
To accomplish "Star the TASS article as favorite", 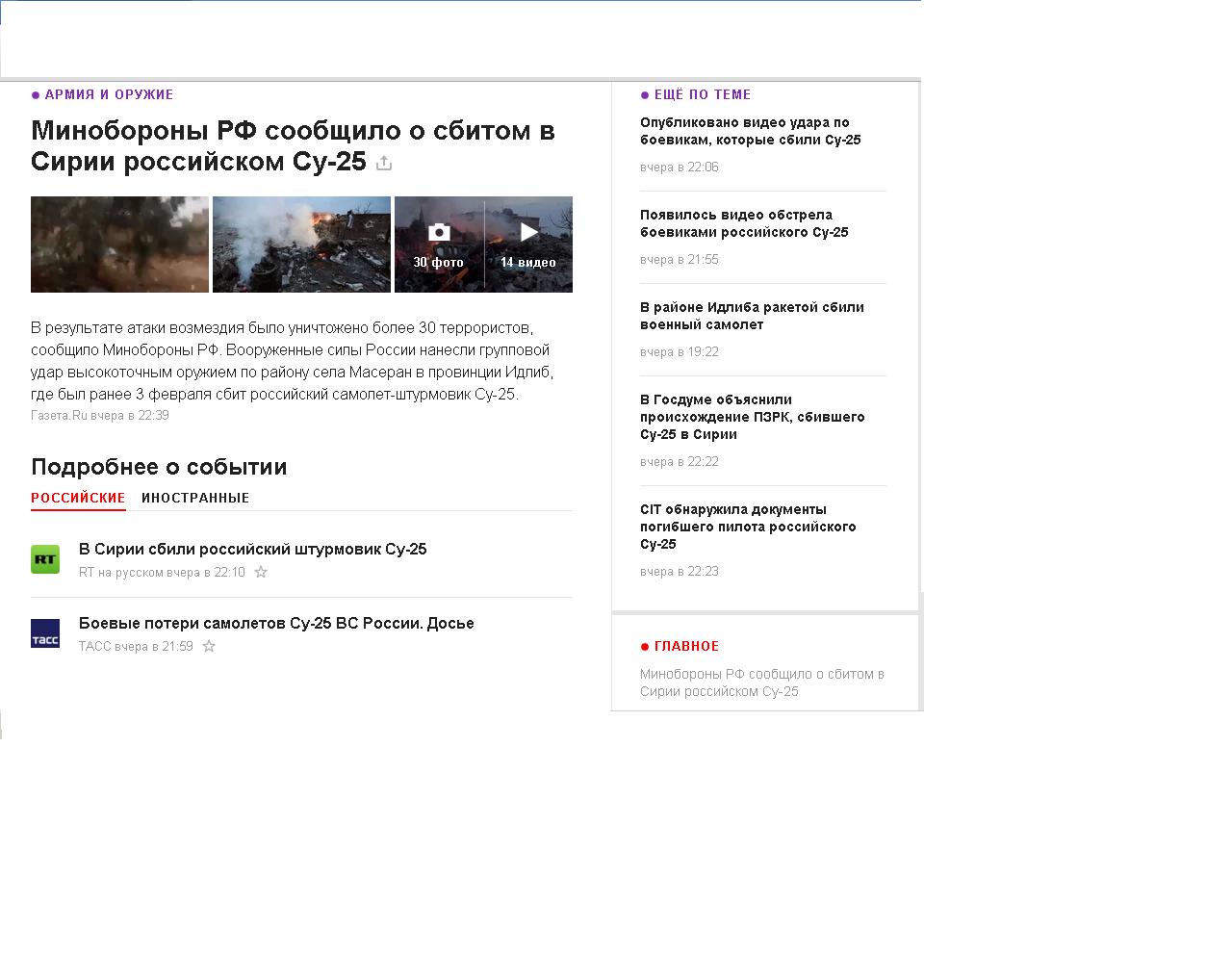I will pos(209,646).
